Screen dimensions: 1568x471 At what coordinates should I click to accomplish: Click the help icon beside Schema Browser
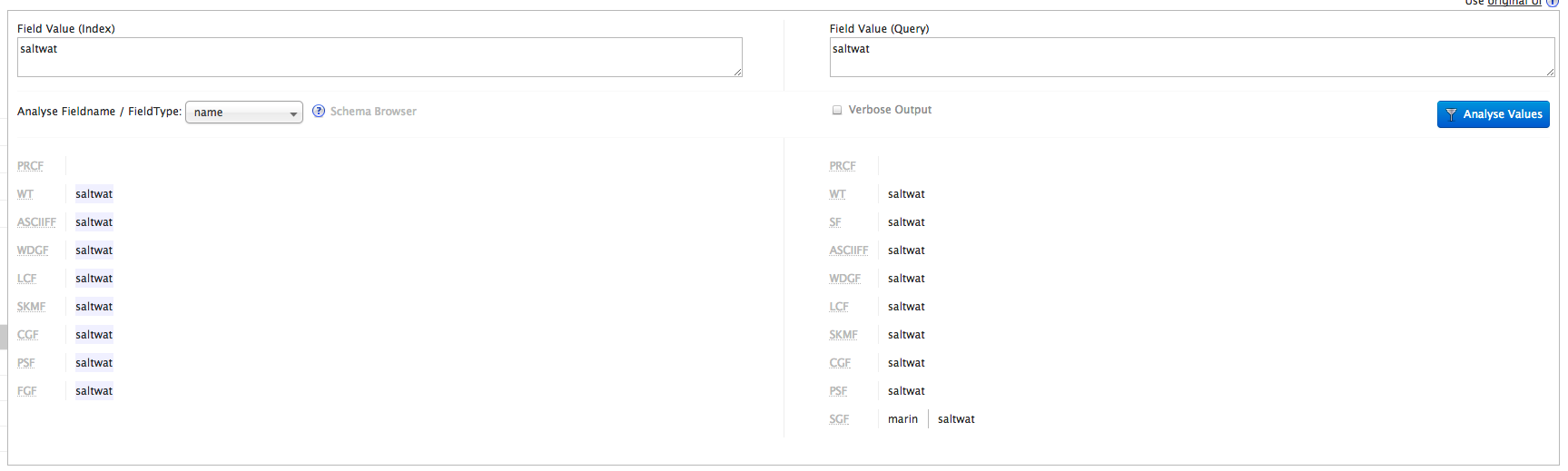tap(319, 112)
